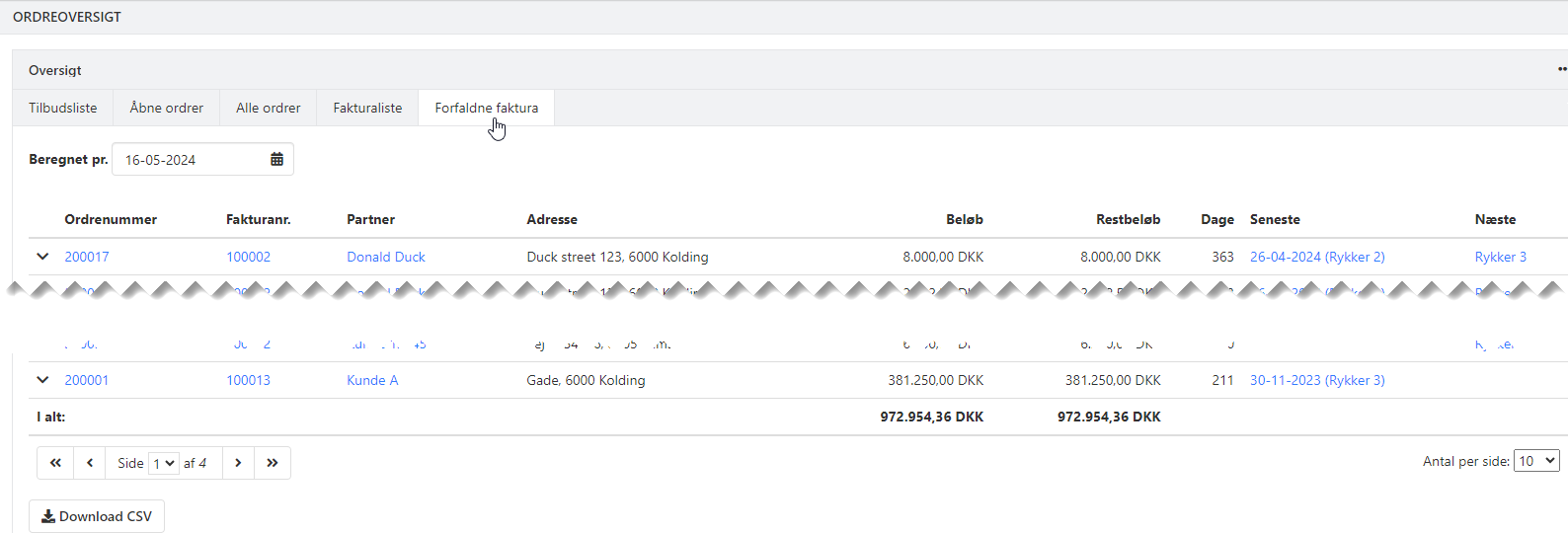Go to next page arrow
The height and width of the screenshot is (533, 1568).
point(238,463)
